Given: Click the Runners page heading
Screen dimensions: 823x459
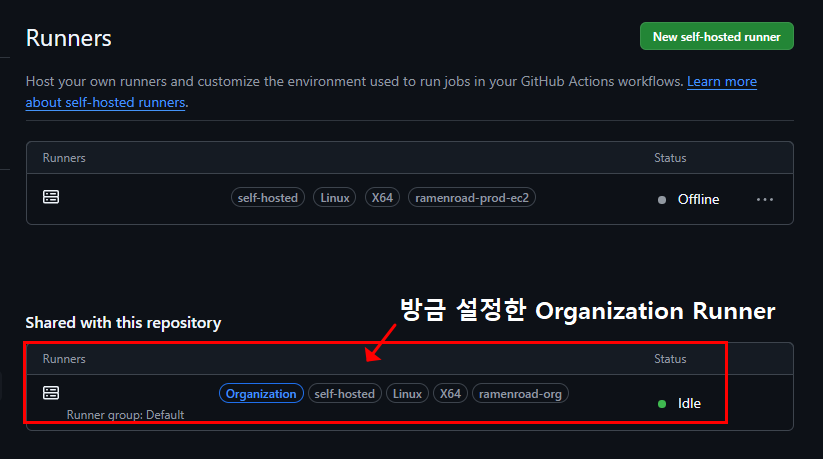Looking at the screenshot, I should [69, 38].
